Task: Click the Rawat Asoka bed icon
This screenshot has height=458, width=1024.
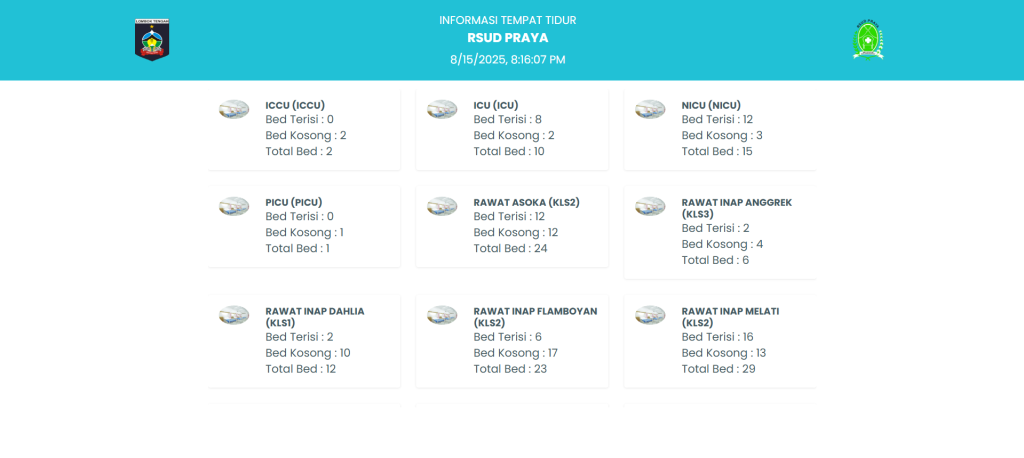Action: point(442,206)
